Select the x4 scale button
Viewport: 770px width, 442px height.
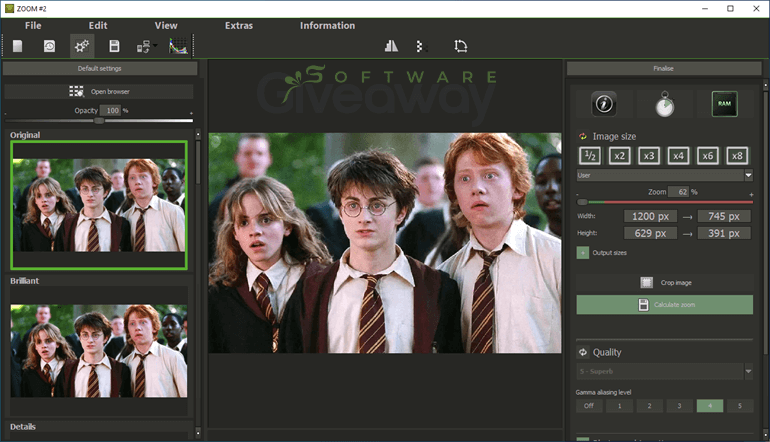678,156
